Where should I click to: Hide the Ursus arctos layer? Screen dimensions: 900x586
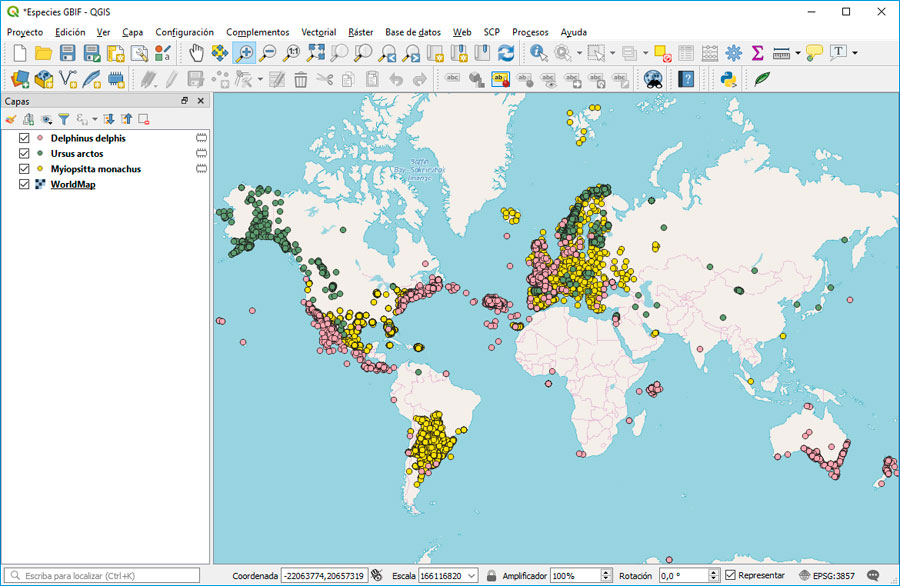(23, 153)
